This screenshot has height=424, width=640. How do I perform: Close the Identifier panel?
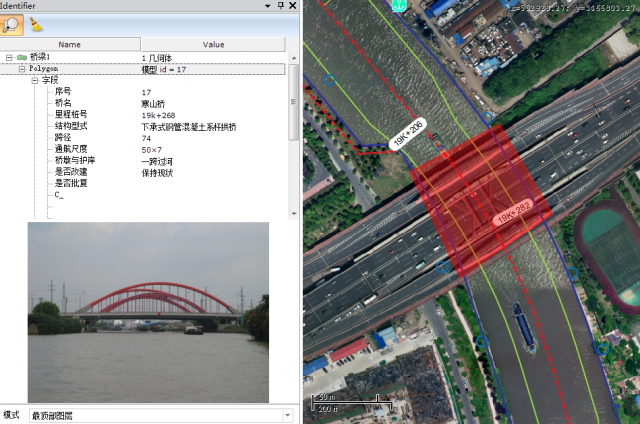pos(292,6)
